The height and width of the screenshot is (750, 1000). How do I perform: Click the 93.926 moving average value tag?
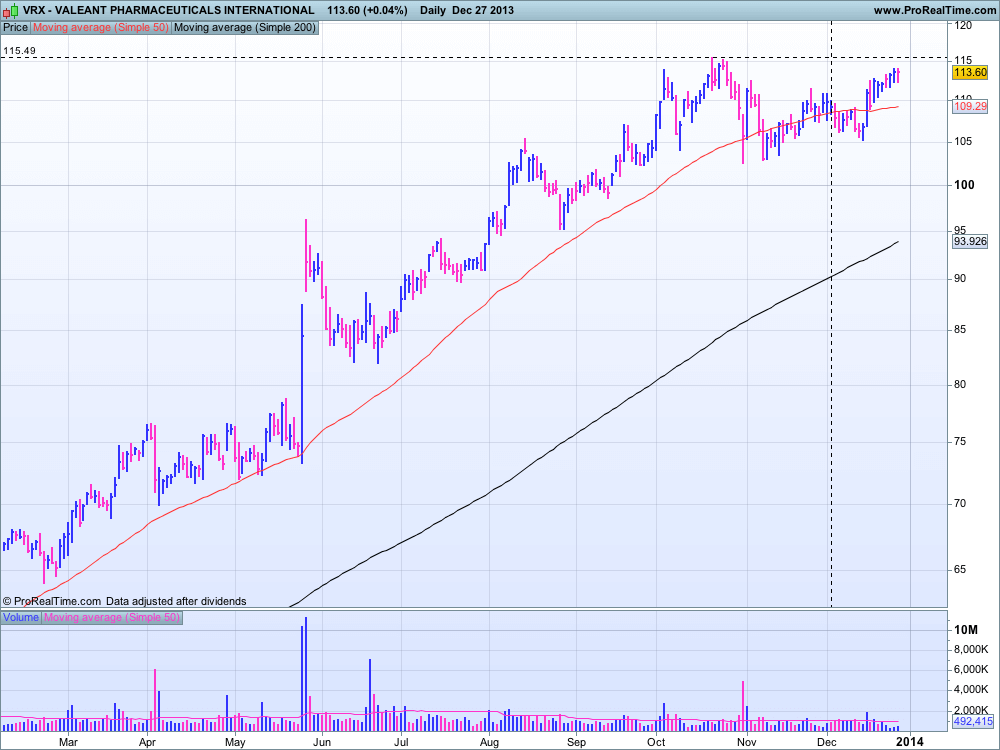pos(970,242)
